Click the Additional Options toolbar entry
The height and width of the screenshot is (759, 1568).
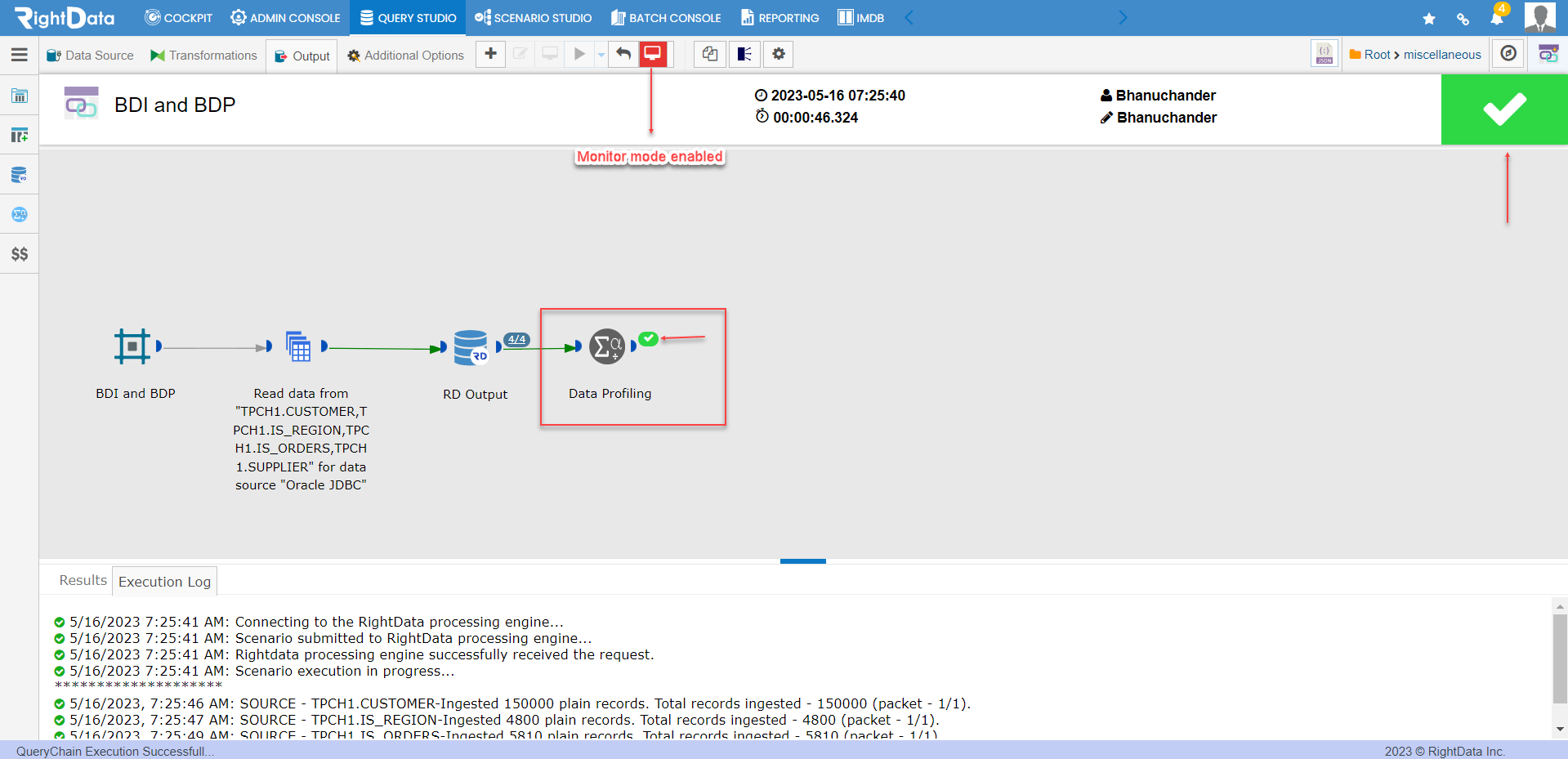(404, 55)
